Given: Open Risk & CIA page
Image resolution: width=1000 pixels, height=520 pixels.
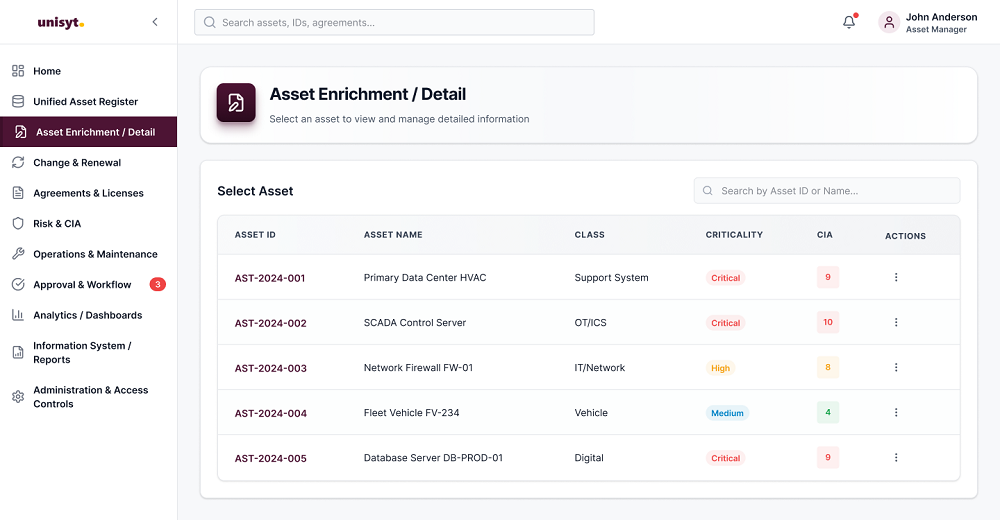Looking at the screenshot, I should click(x=89, y=223).
